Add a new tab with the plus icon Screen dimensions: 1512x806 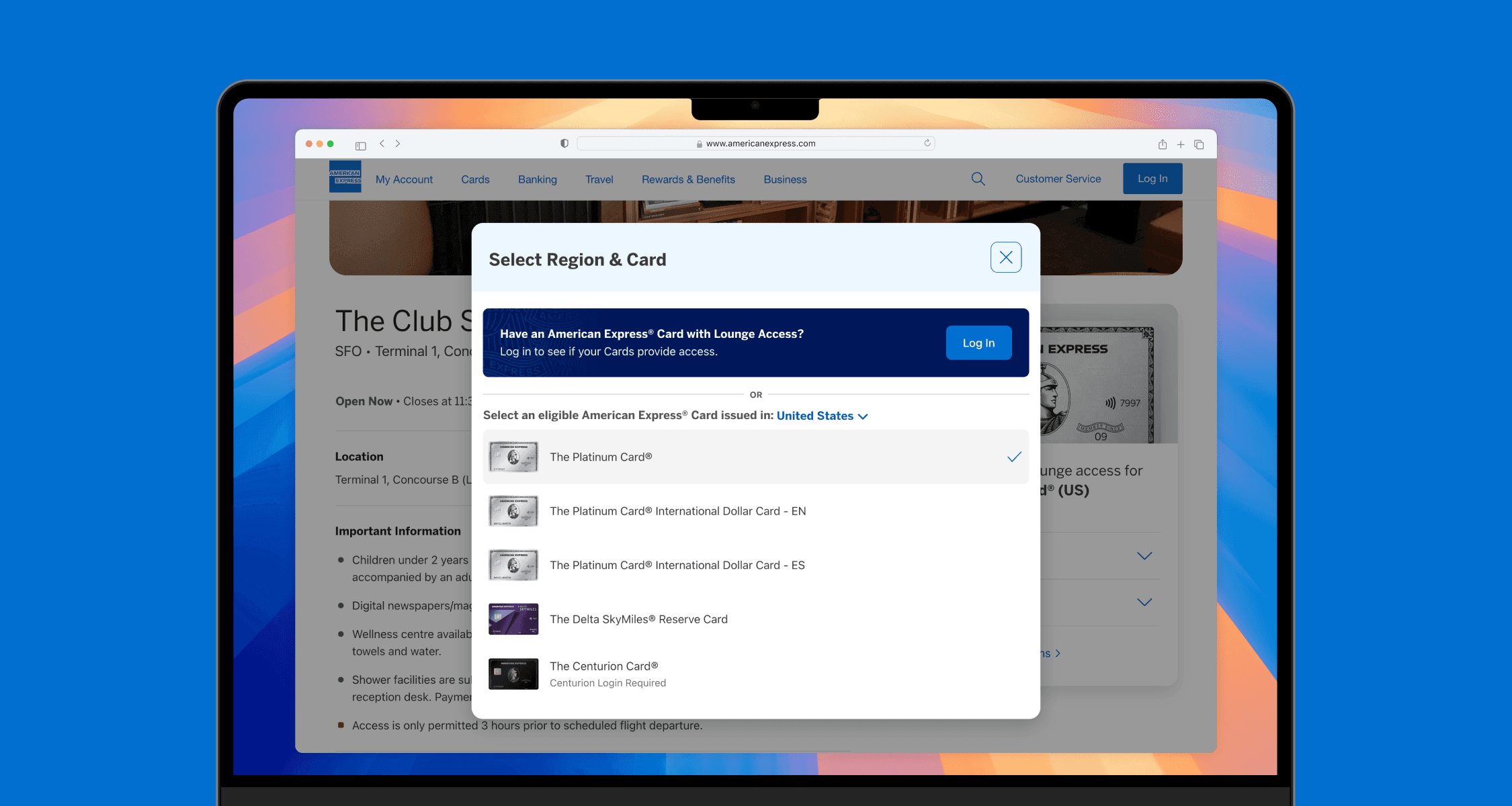coord(1181,144)
